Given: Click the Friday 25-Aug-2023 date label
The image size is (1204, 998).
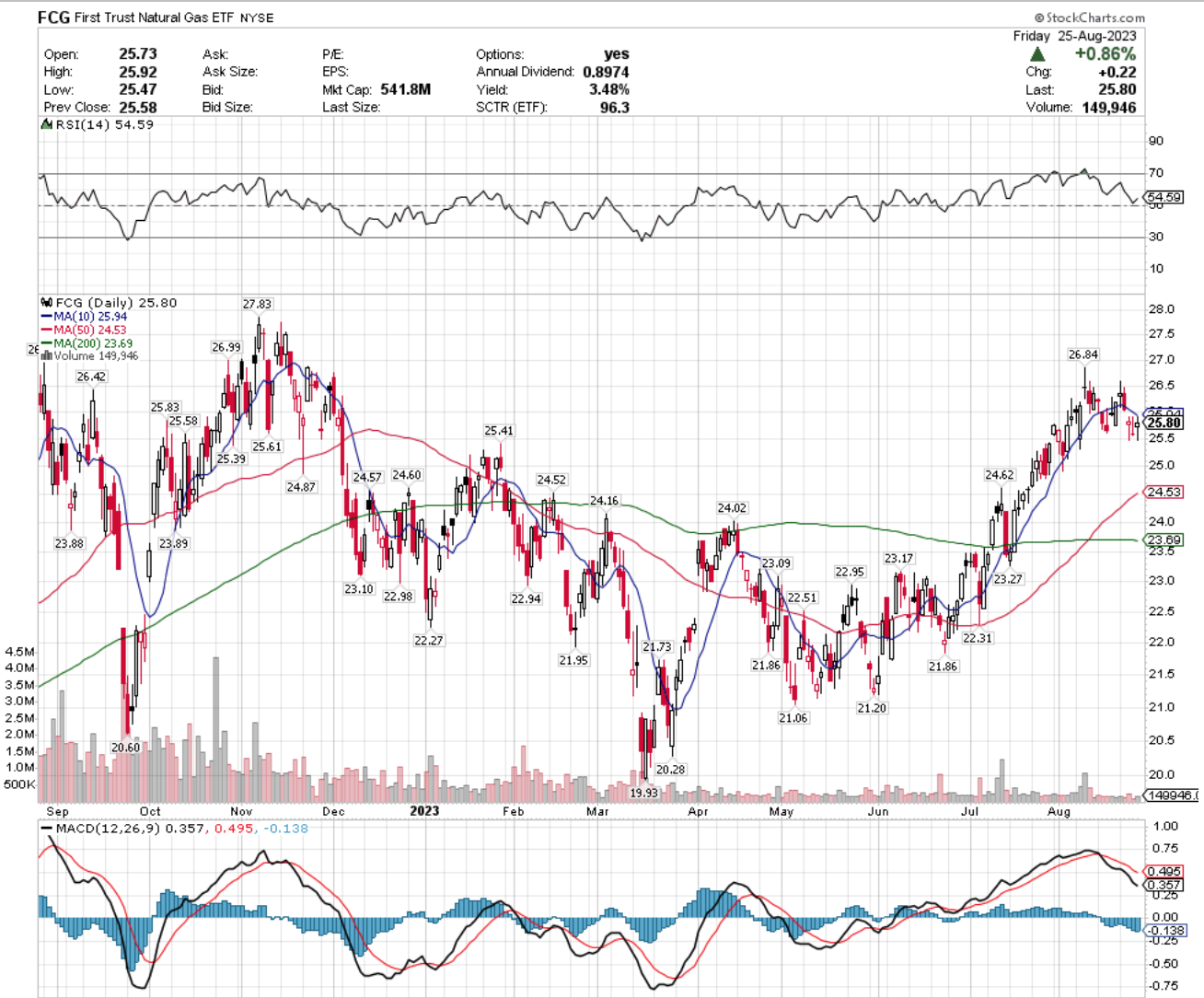Looking at the screenshot, I should [x=1074, y=36].
